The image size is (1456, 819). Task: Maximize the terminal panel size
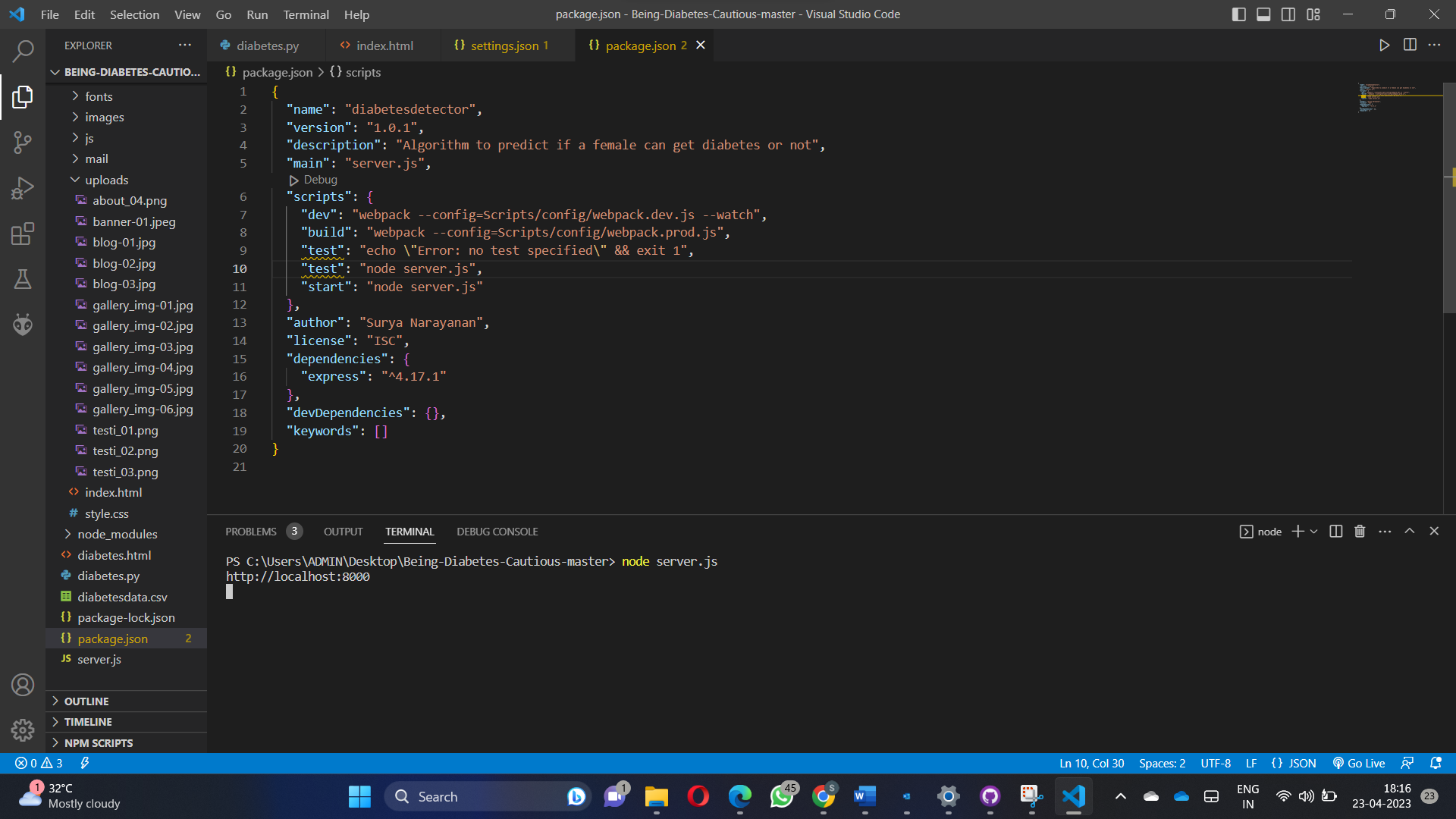point(1409,532)
